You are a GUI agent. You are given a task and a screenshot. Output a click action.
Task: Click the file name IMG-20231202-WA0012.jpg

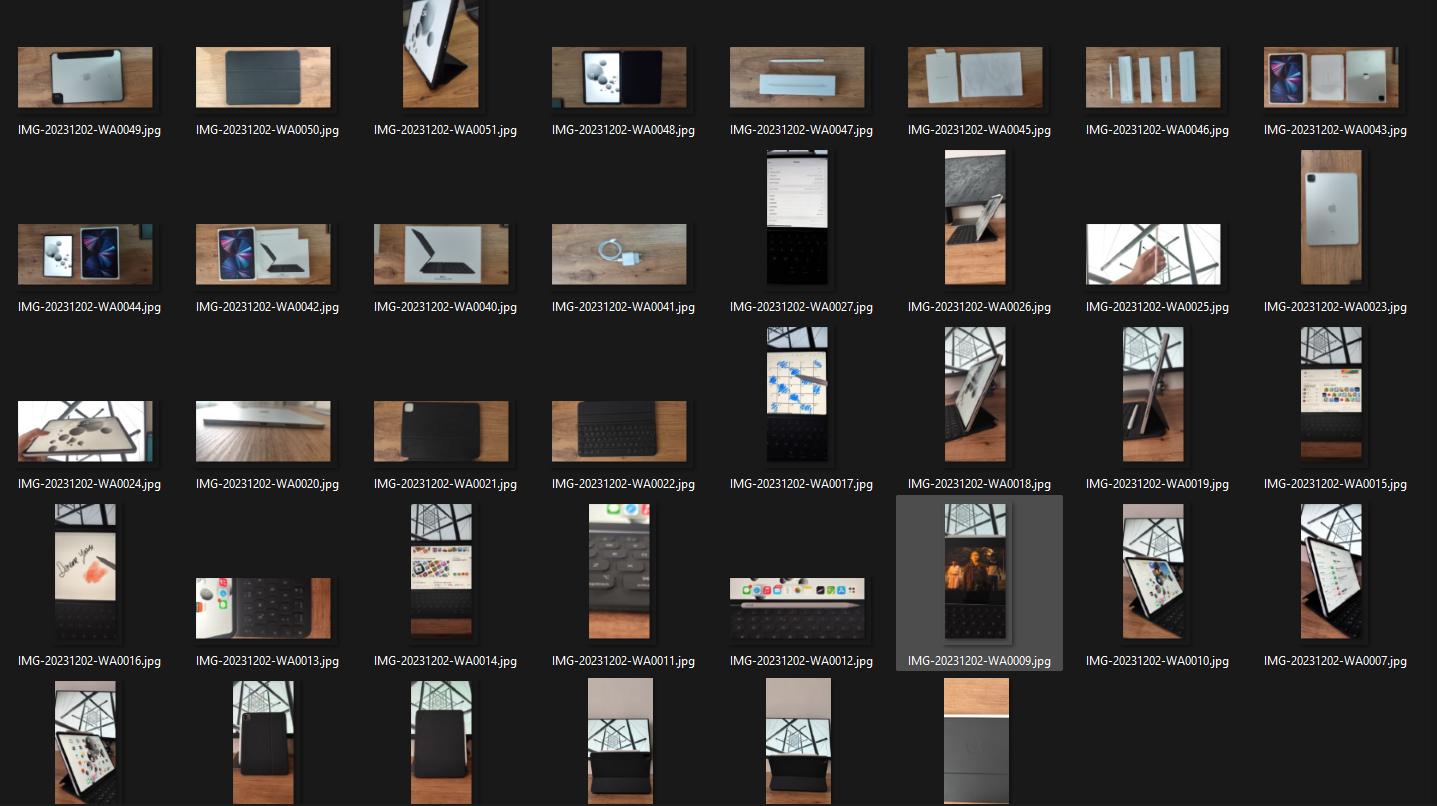tap(801, 661)
